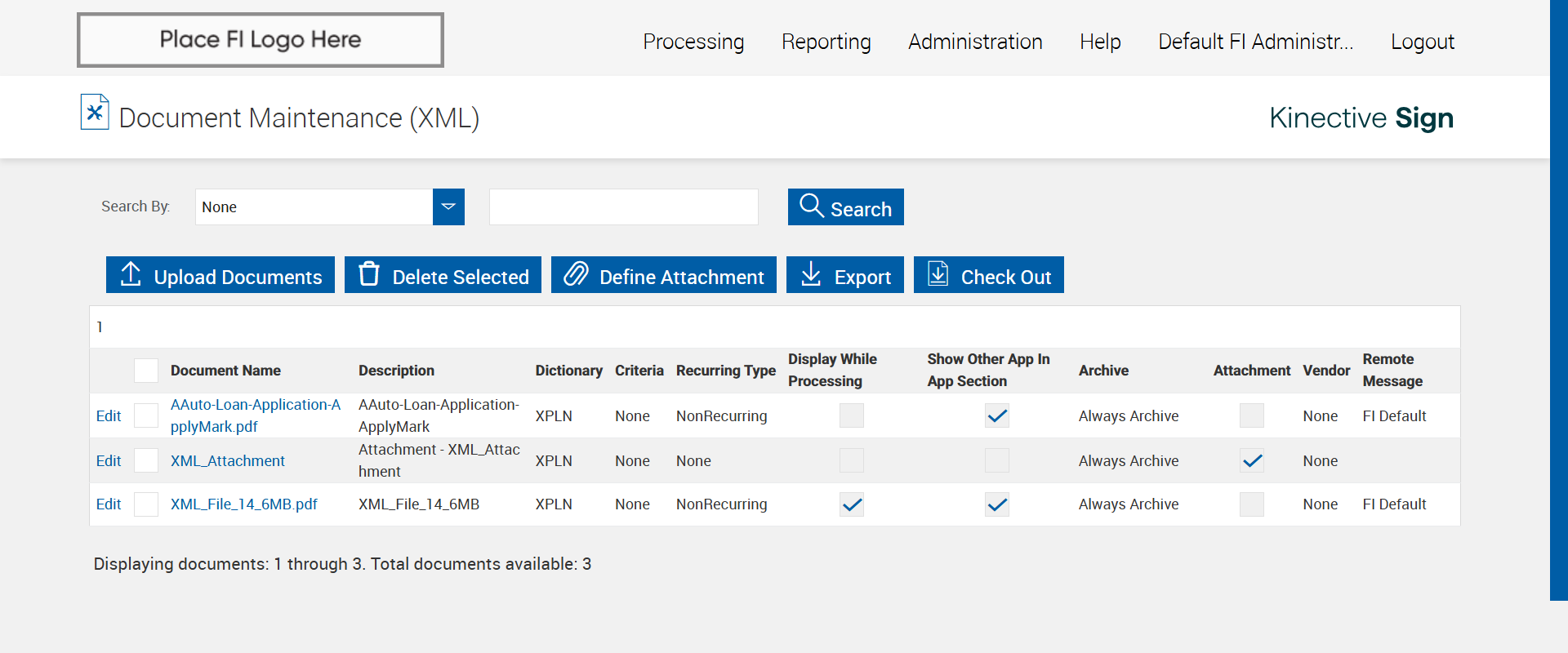The height and width of the screenshot is (653, 1568).
Task: Click the Define Attachment paperclip icon
Action: [576, 274]
